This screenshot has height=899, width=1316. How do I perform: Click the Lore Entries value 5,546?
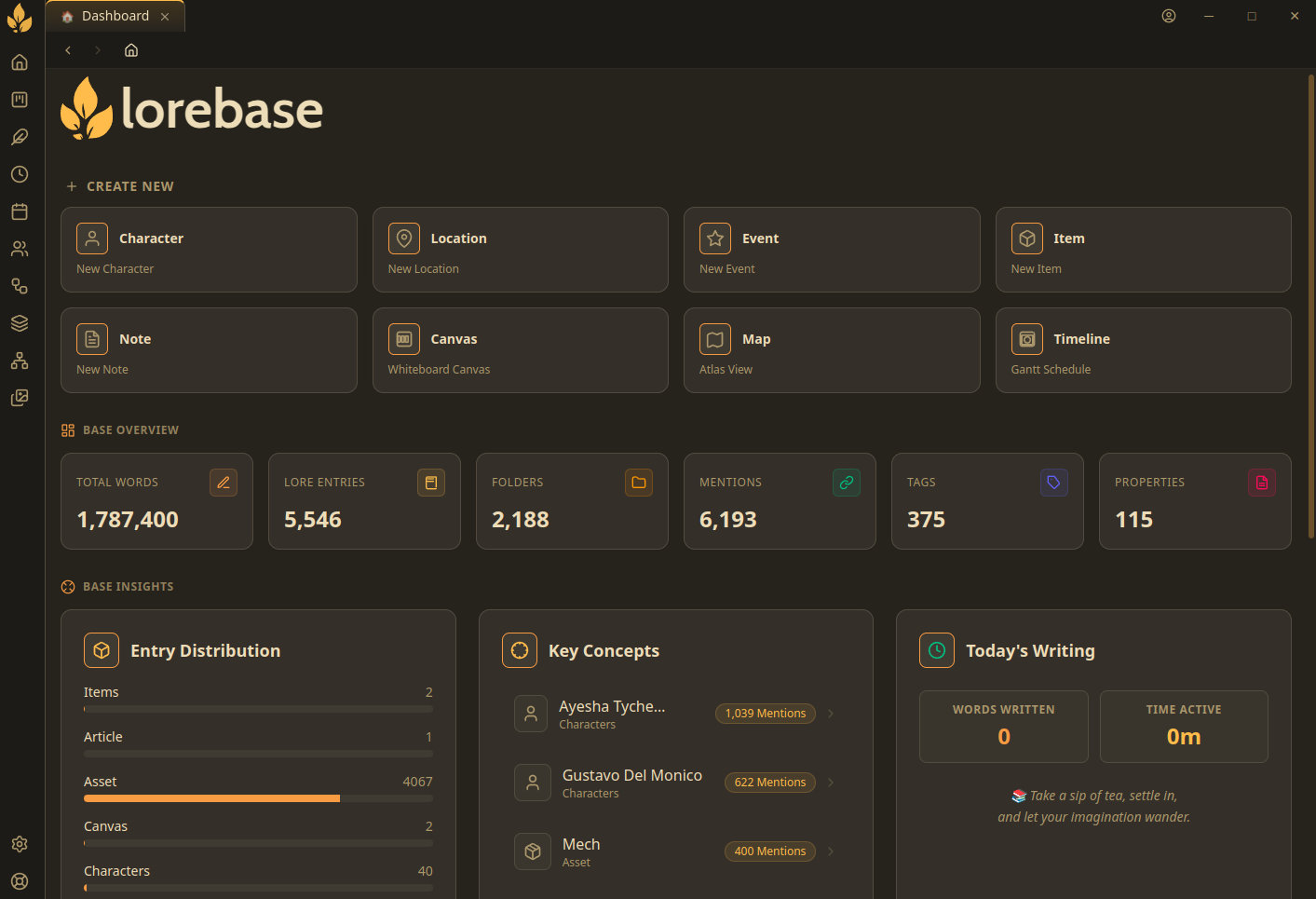coord(313,520)
